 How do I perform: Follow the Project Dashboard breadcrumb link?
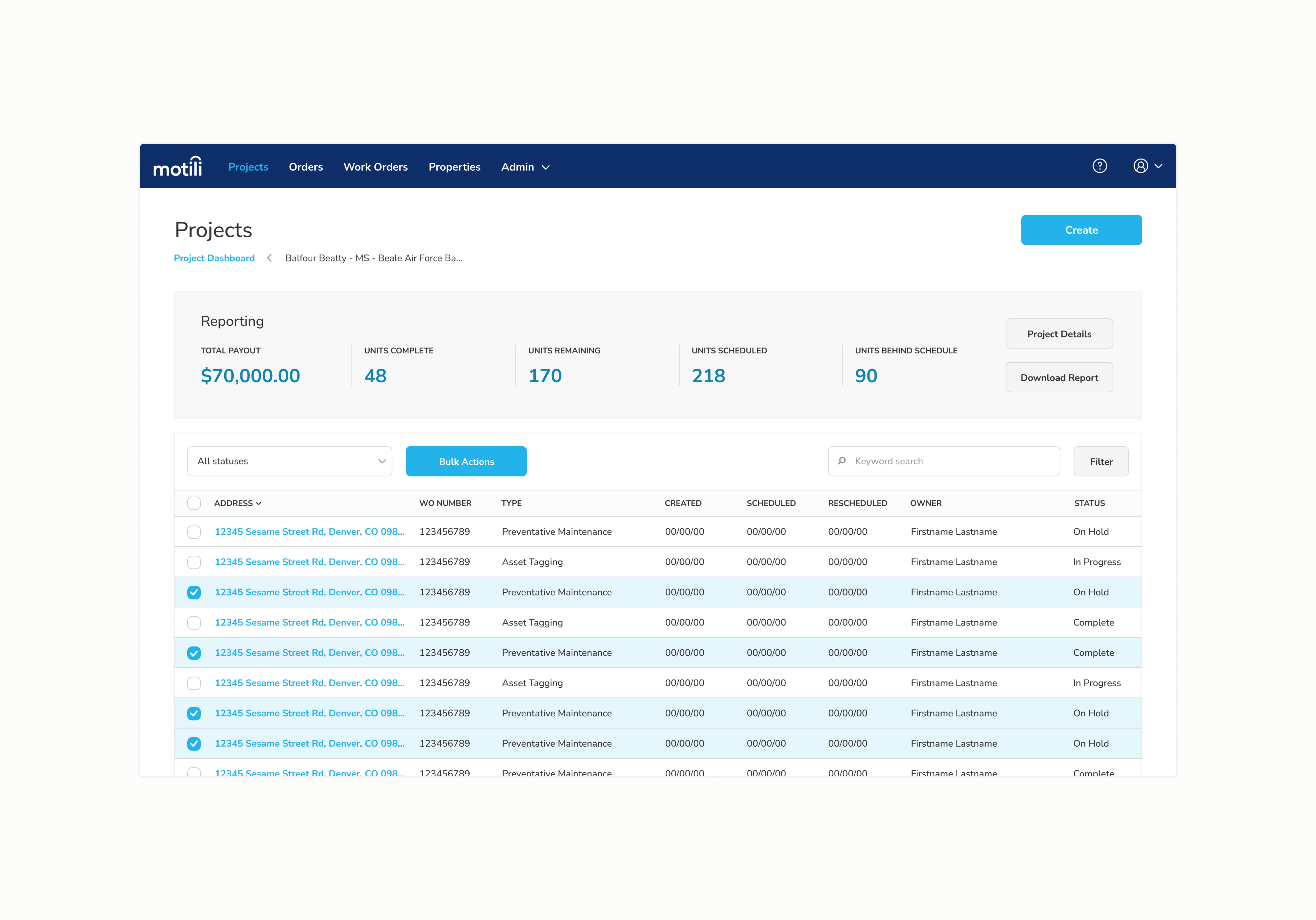point(214,258)
